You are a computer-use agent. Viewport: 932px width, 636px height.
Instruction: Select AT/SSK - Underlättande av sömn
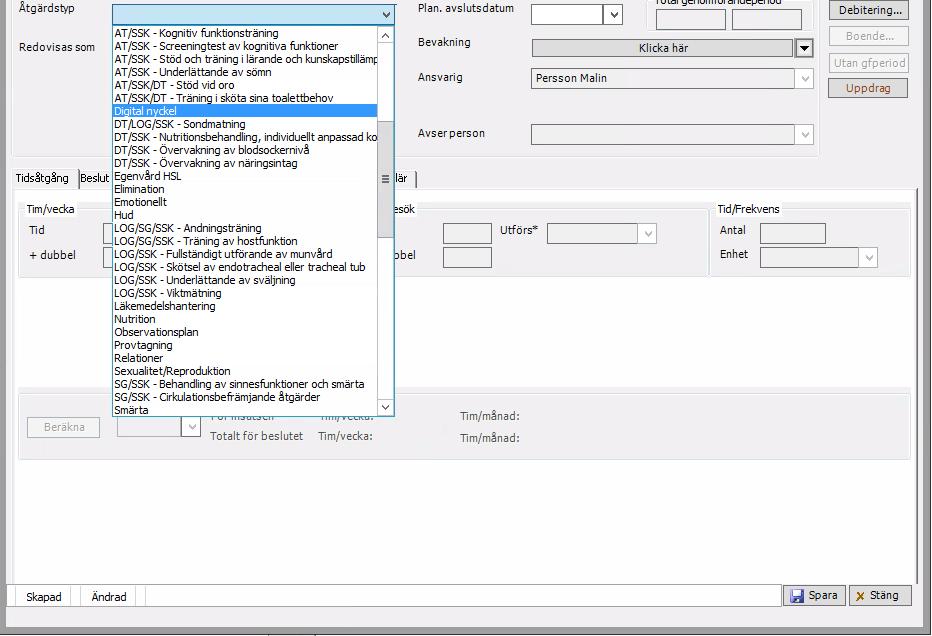[x=244, y=73]
